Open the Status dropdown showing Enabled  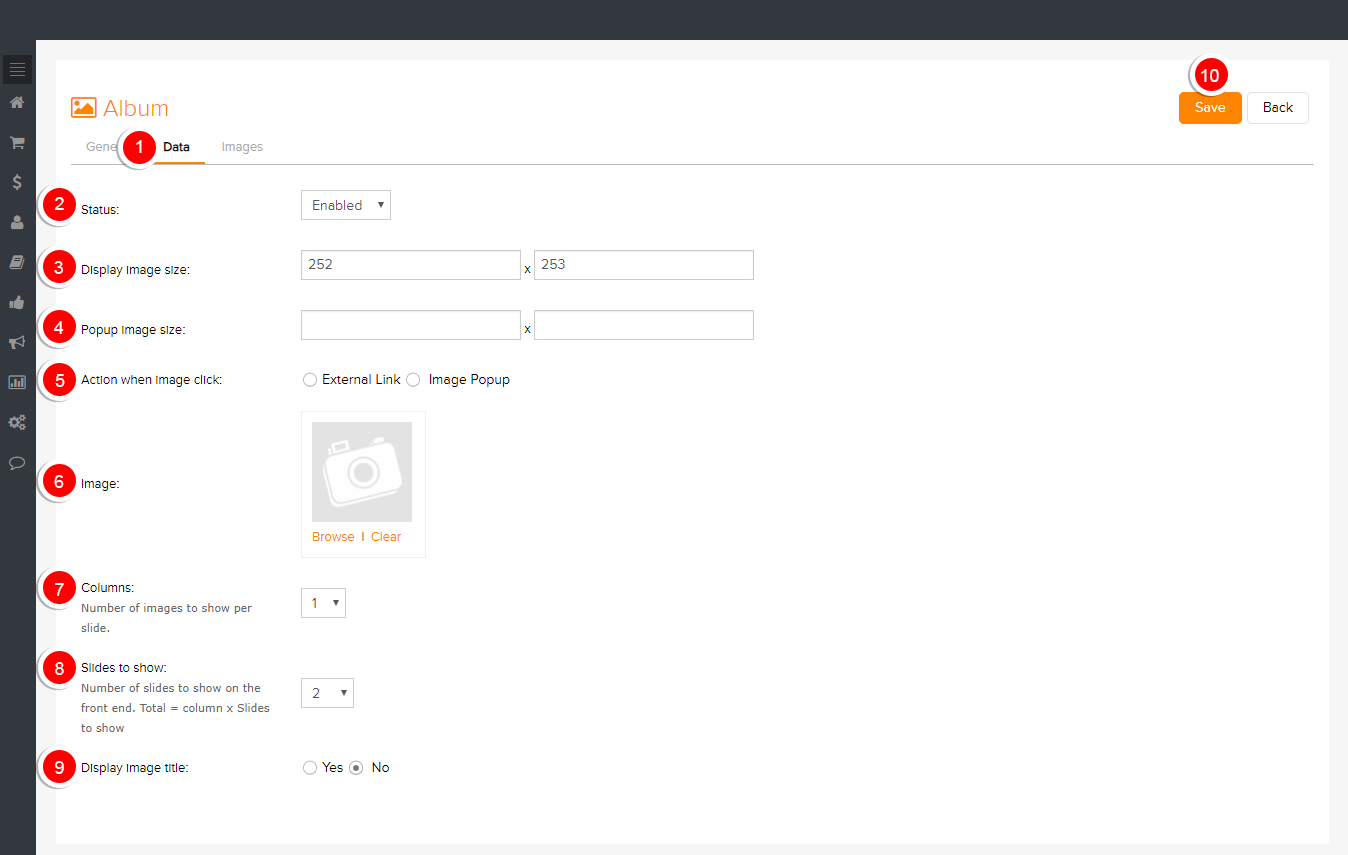346,205
